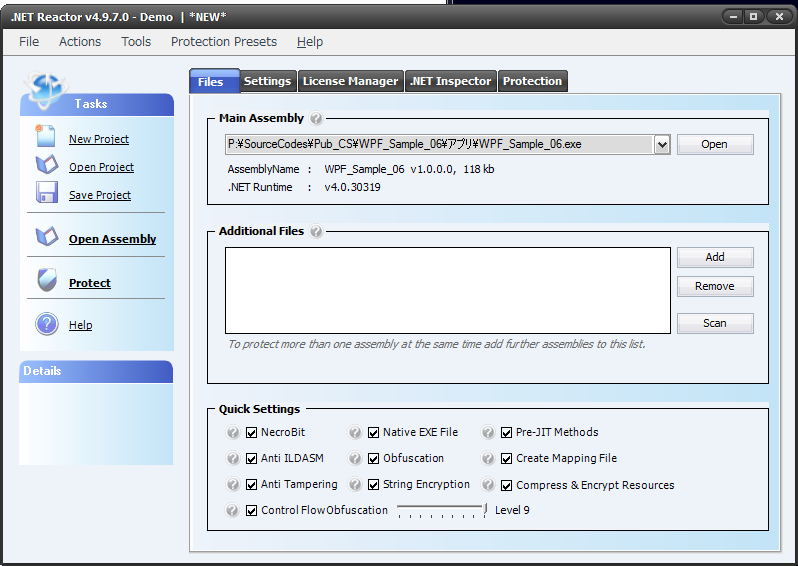The image size is (798, 566).
Task: Expand the Main Assembly path dropdown
Action: point(662,145)
